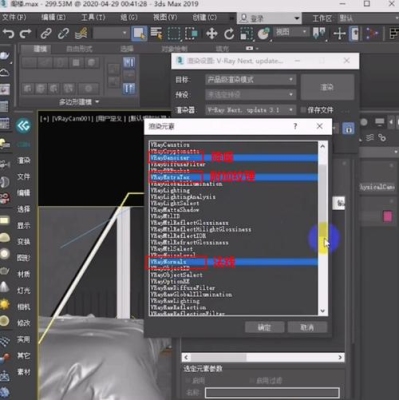Open the 视图(V) menu
This screenshot has width=399, height=400.
165,17
